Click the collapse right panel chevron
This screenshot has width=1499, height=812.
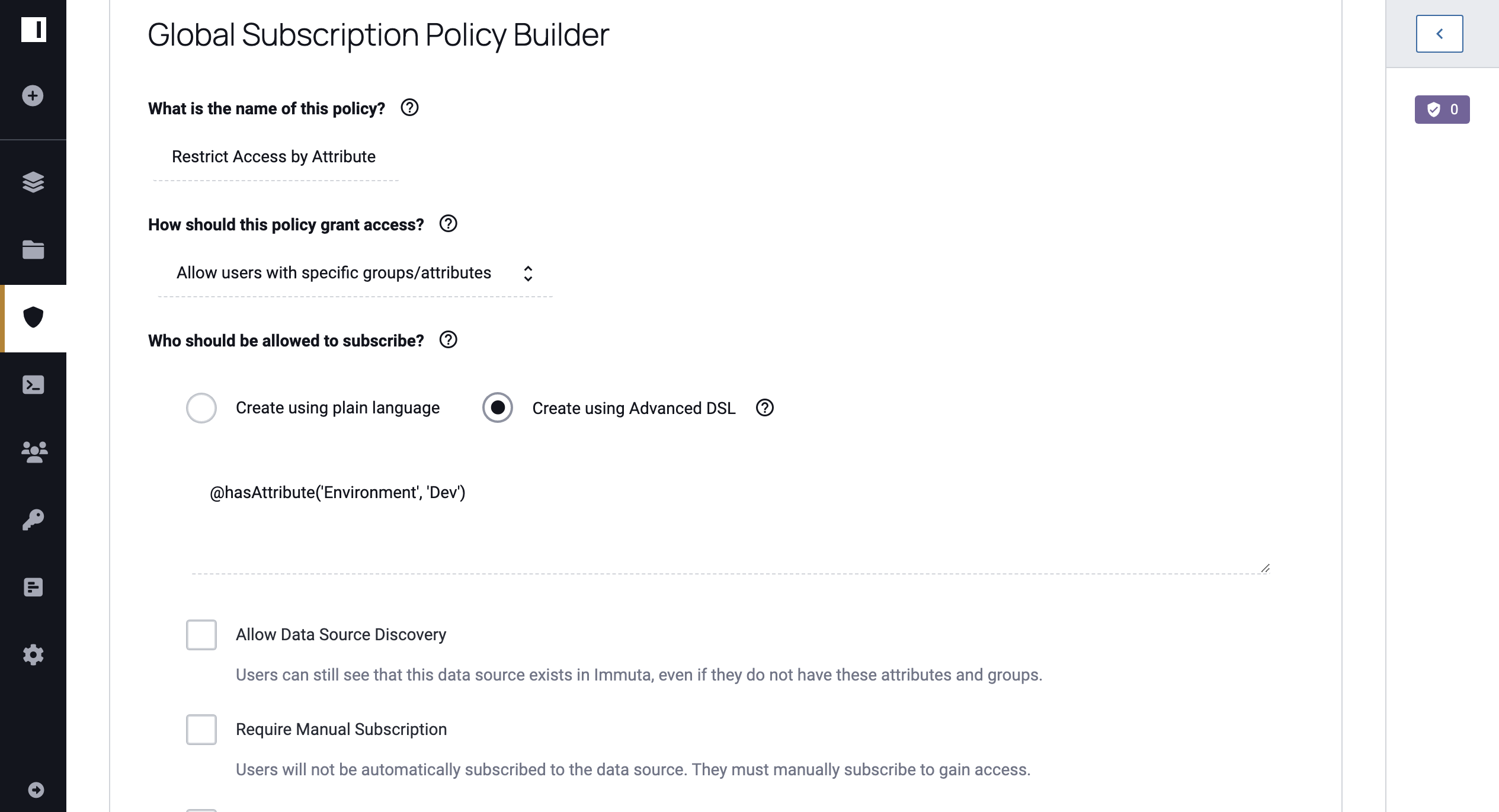[x=1440, y=33]
